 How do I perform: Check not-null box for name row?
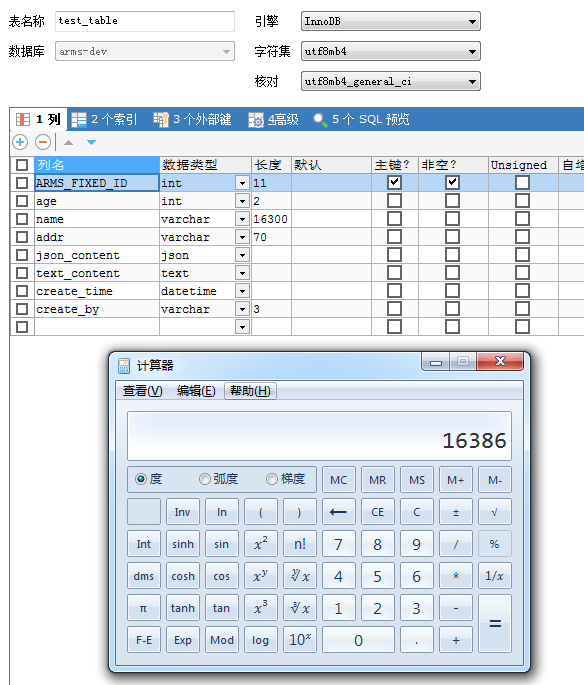(453, 218)
